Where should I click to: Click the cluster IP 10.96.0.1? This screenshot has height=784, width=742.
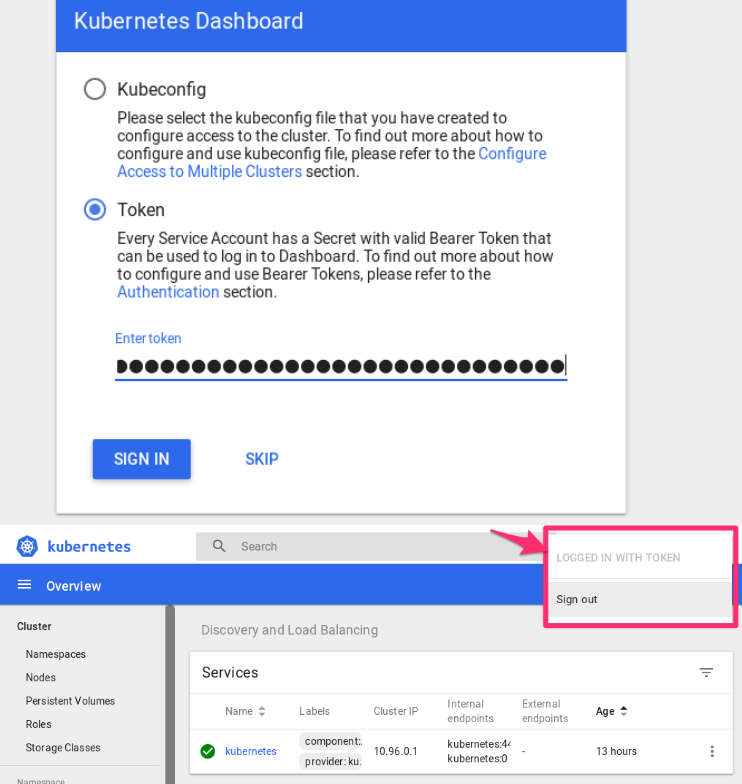[x=395, y=751]
